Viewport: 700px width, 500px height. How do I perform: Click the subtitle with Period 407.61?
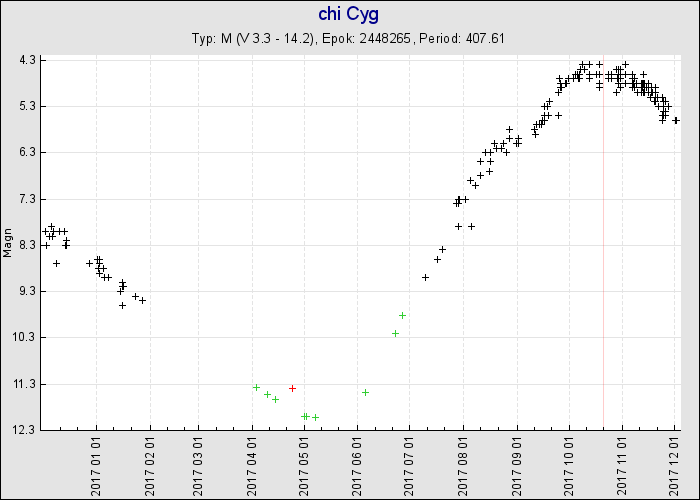tap(348, 39)
